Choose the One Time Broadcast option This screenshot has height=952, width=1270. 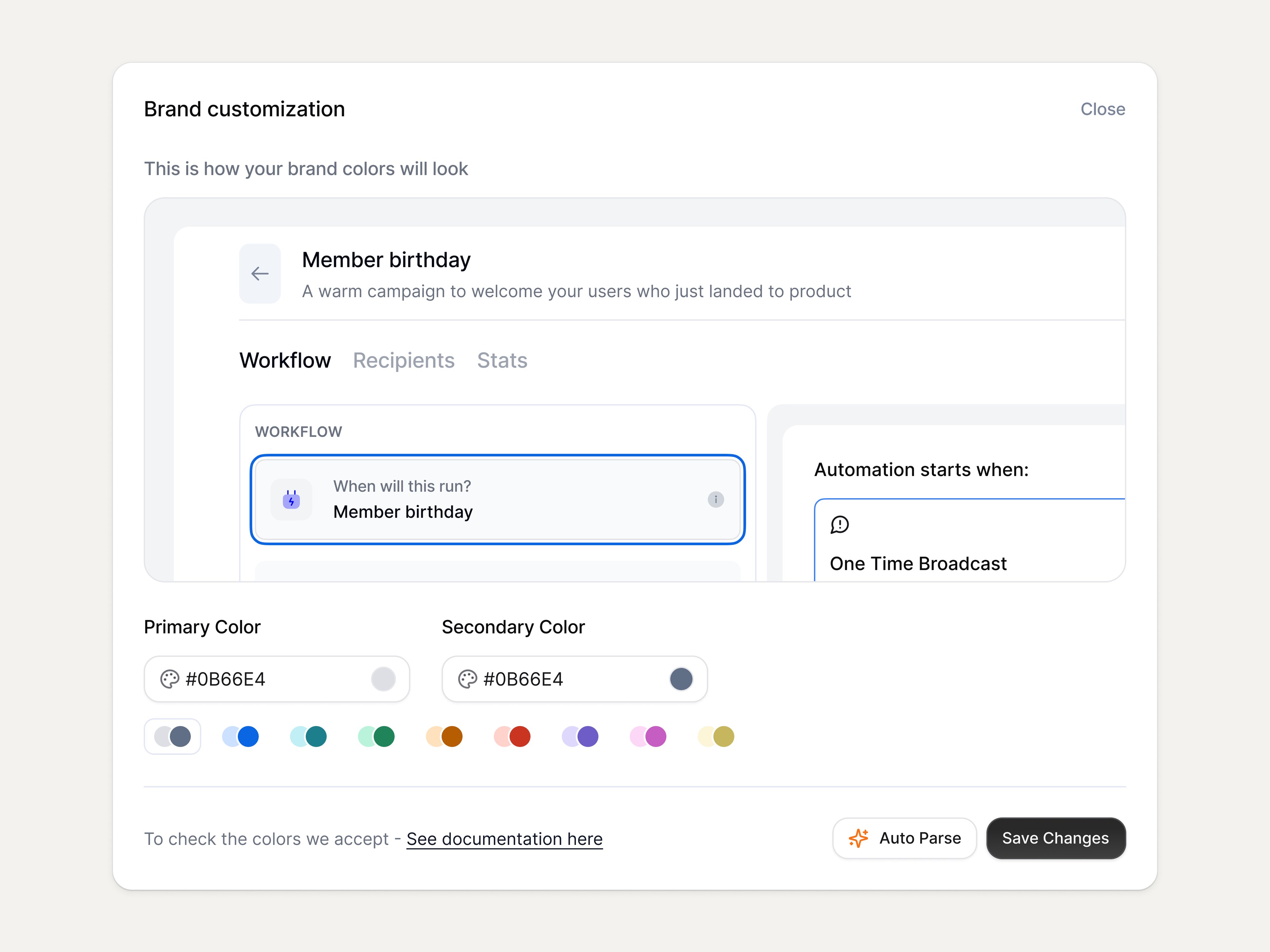click(x=969, y=540)
